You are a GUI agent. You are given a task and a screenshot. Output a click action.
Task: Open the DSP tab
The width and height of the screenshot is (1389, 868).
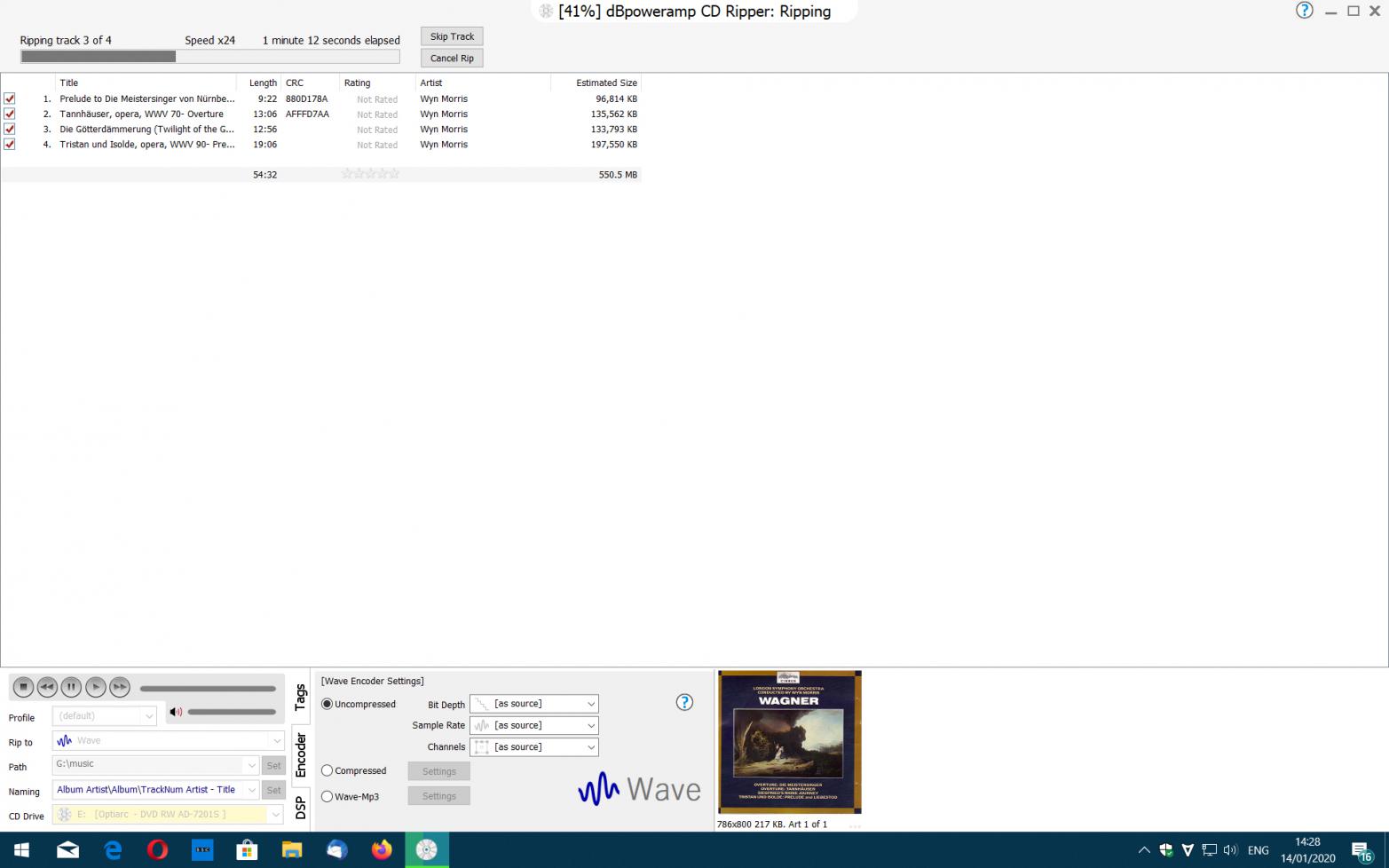click(300, 808)
